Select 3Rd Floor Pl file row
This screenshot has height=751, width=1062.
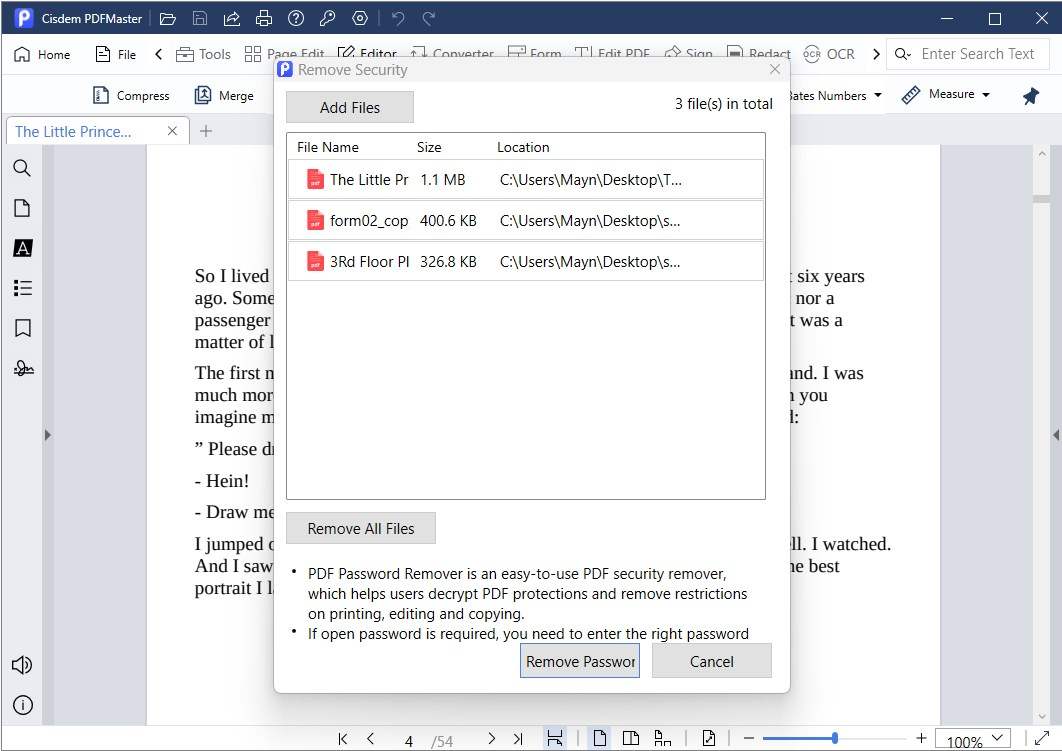pyautogui.click(x=526, y=261)
